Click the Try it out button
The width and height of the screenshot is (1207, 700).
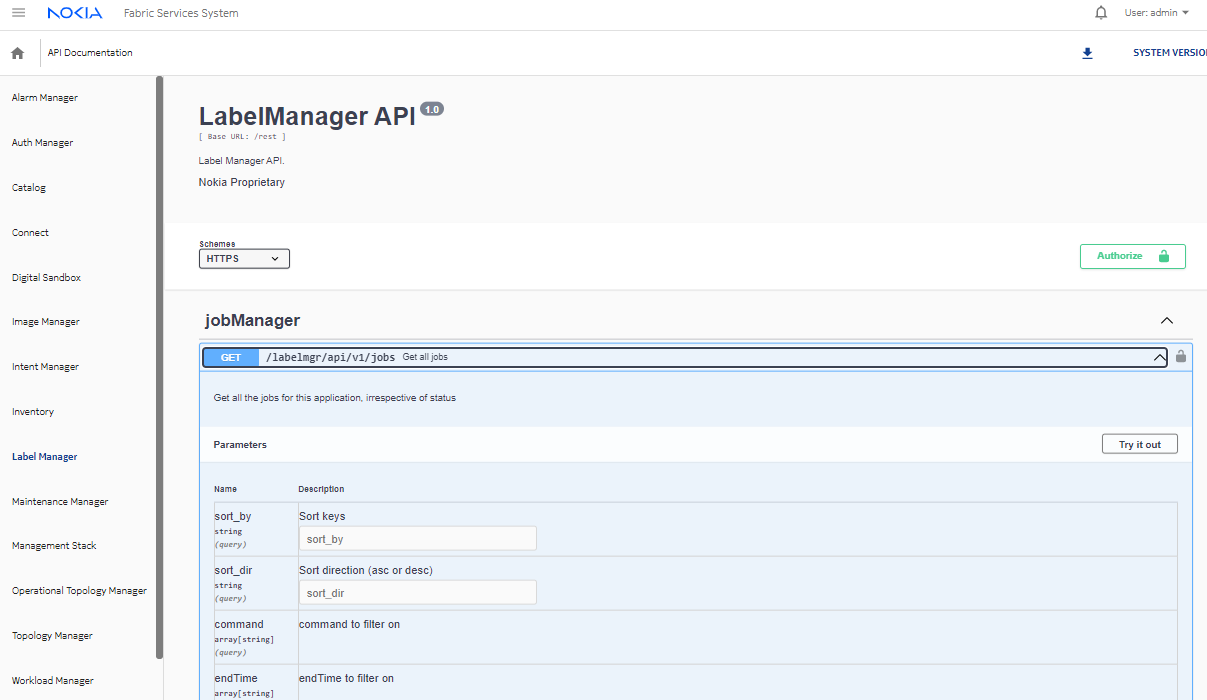pos(1140,444)
